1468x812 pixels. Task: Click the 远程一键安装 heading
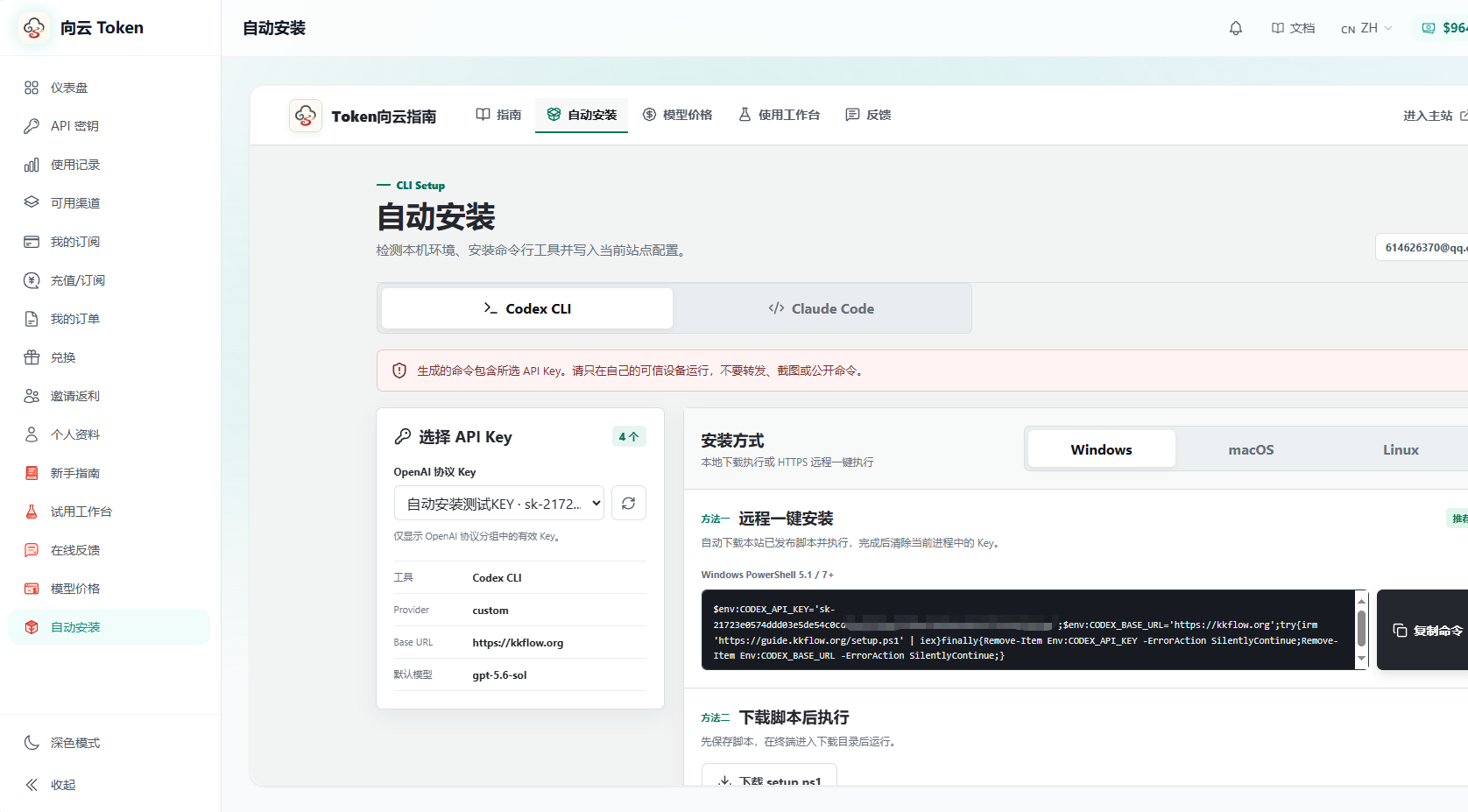[786, 519]
